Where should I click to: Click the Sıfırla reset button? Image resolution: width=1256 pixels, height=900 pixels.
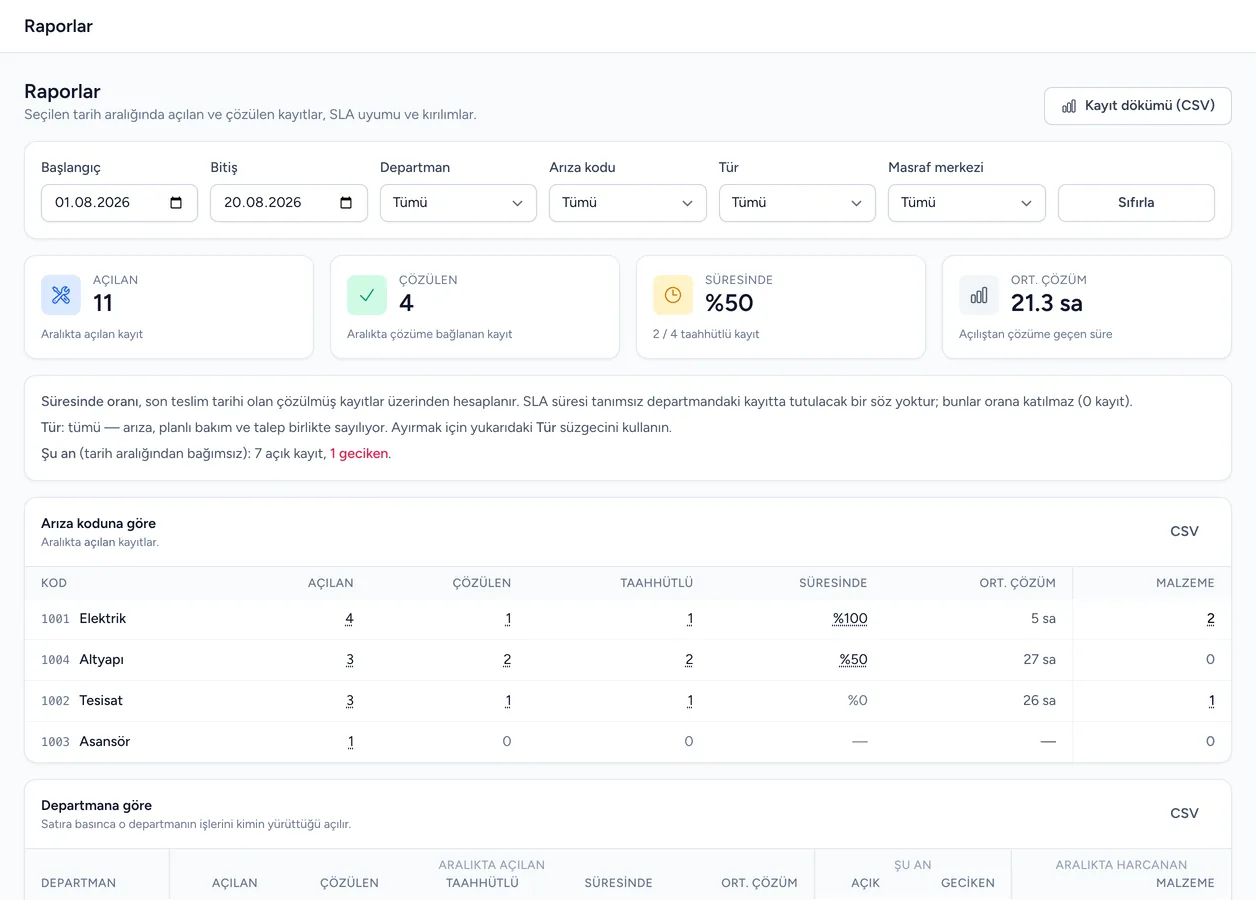(x=1136, y=203)
